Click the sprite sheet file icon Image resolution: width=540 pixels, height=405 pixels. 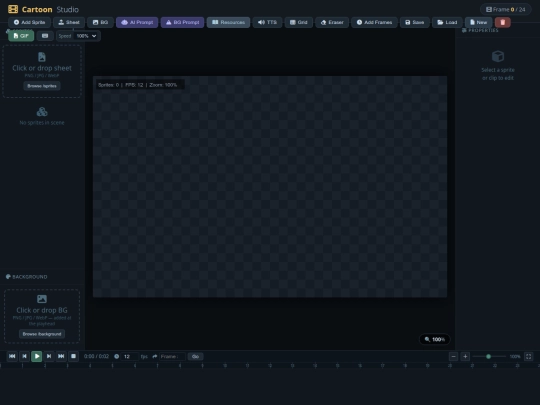tap(42, 57)
